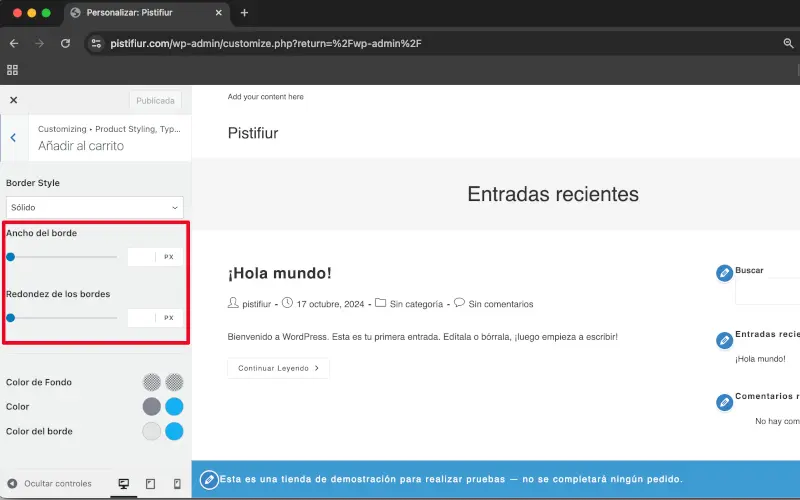Open a new browser tab with plus
This screenshot has width=800, height=500.
tap(244, 13)
